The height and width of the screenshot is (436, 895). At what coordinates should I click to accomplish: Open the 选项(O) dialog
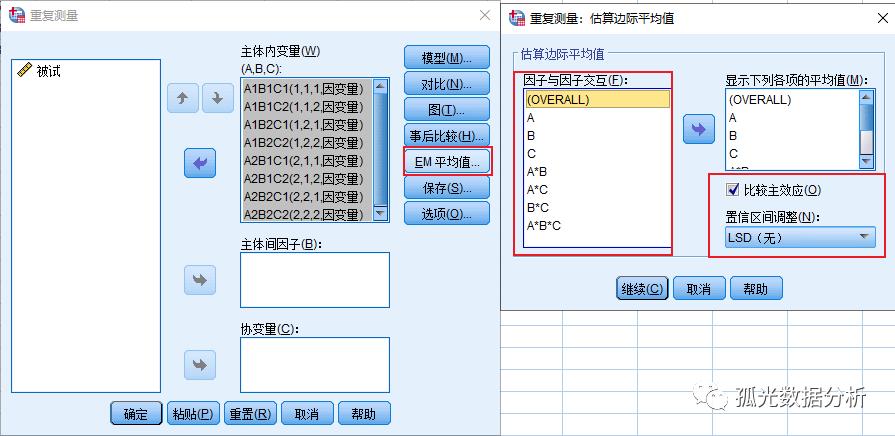tap(447, 213)
